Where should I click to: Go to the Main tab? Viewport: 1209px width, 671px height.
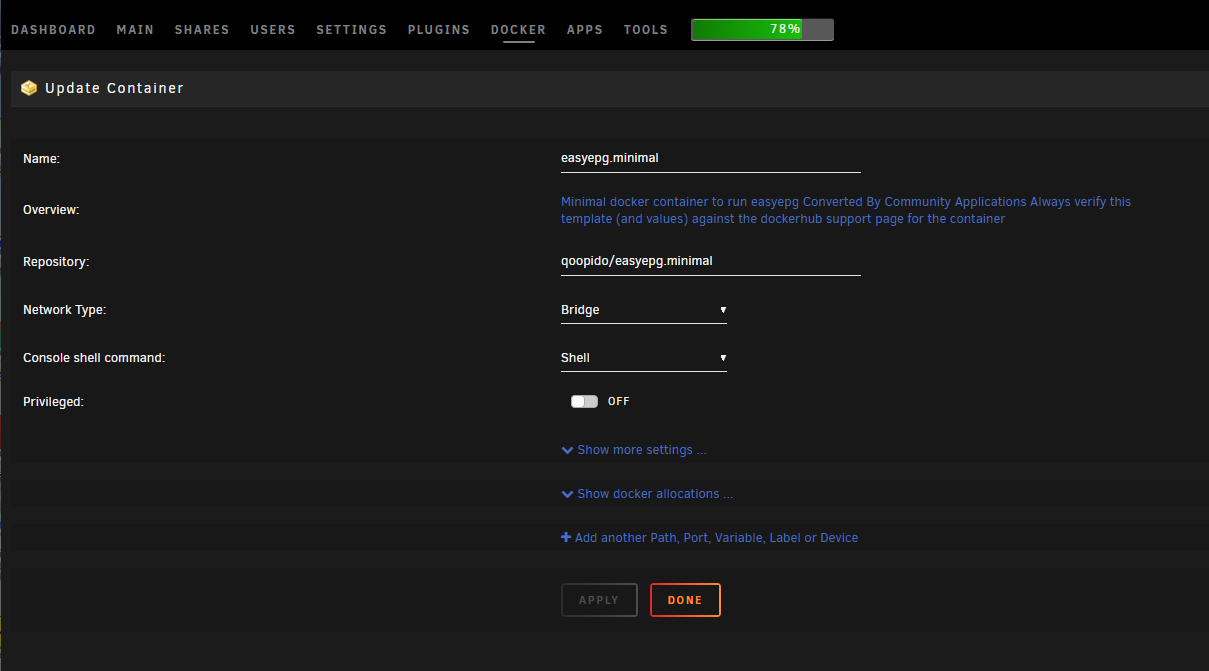tap(135, 29)
